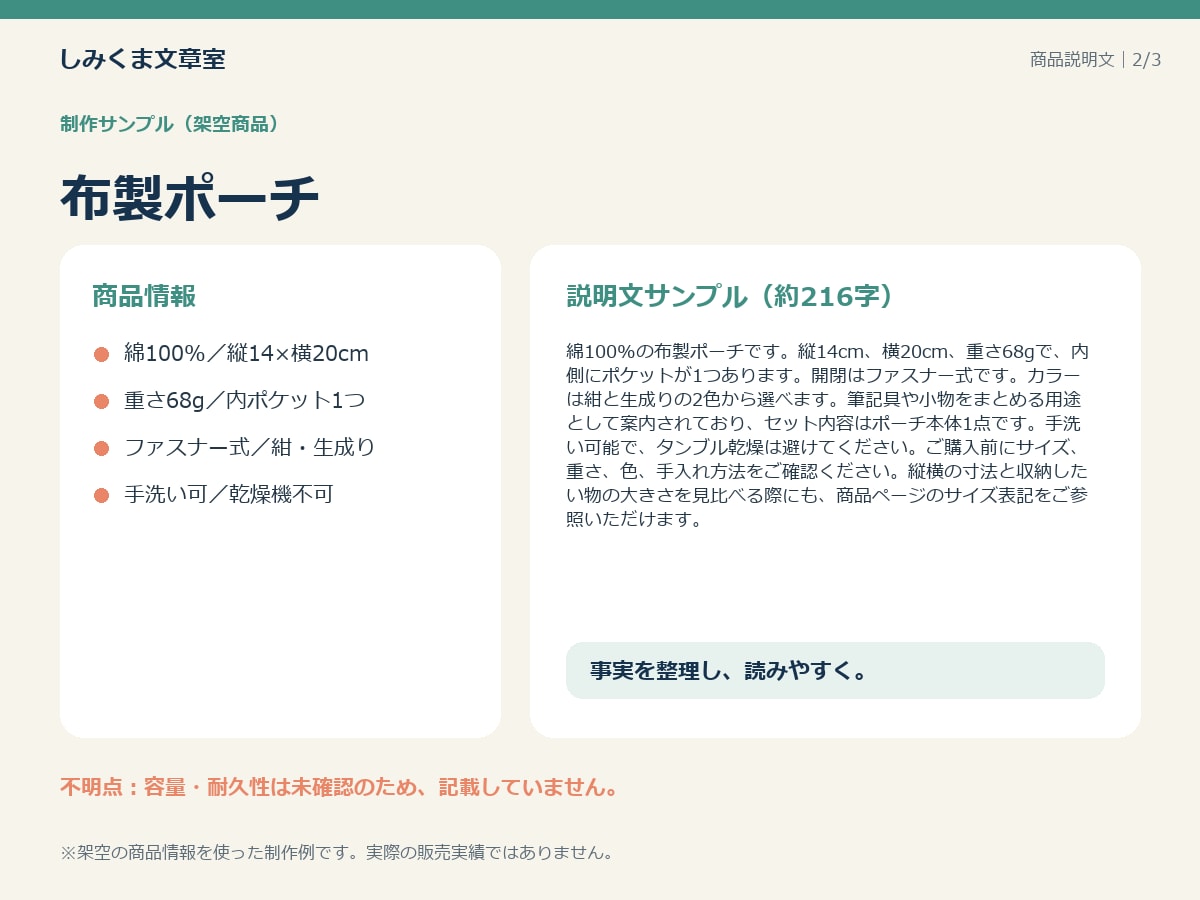Click the ※架空の商品情報 footnote disclaimer
Viewport: 1200px width, 900px height.
[x=336, y=853]
